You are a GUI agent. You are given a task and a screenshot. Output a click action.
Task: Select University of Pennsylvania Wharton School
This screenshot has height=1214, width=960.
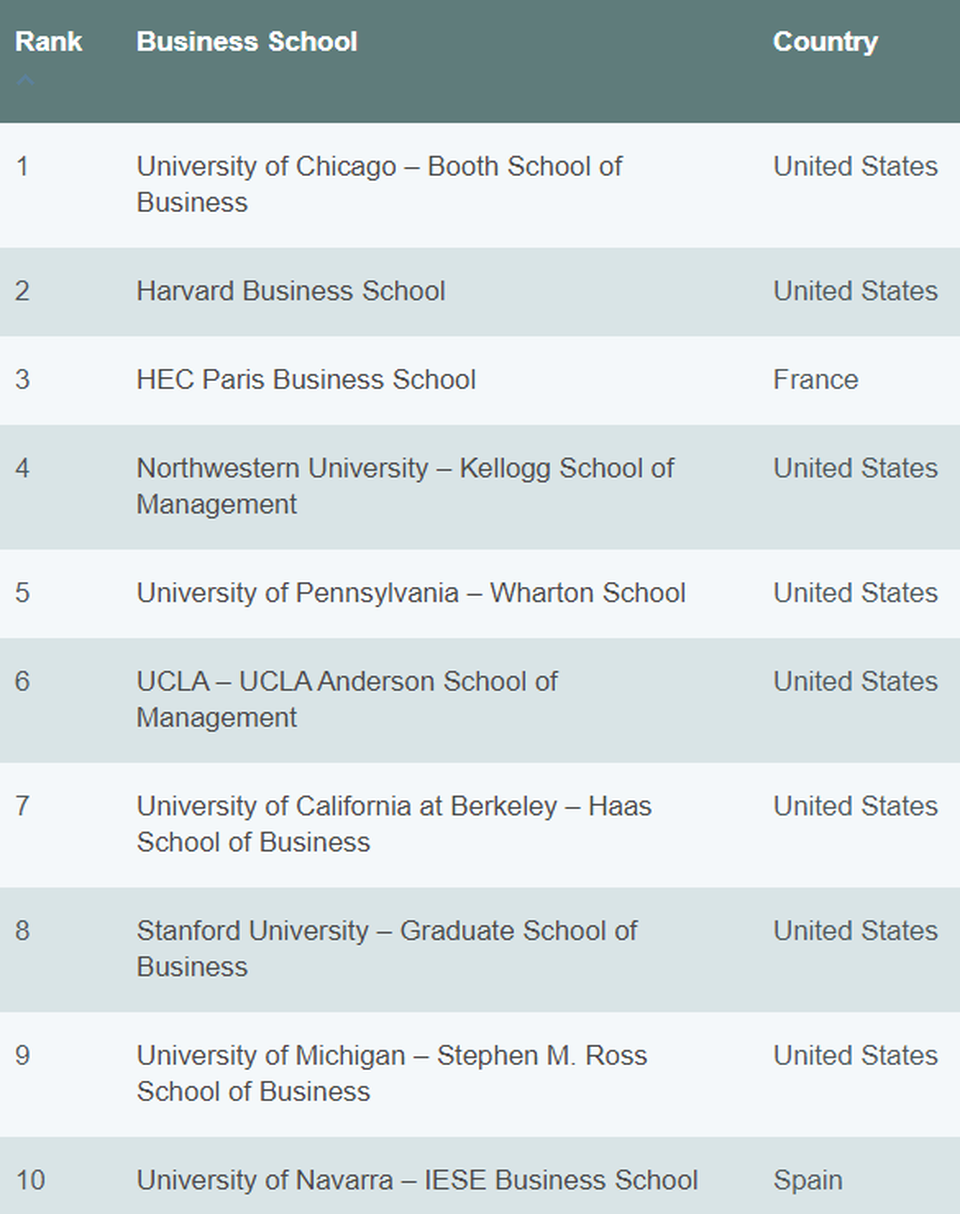411,593
